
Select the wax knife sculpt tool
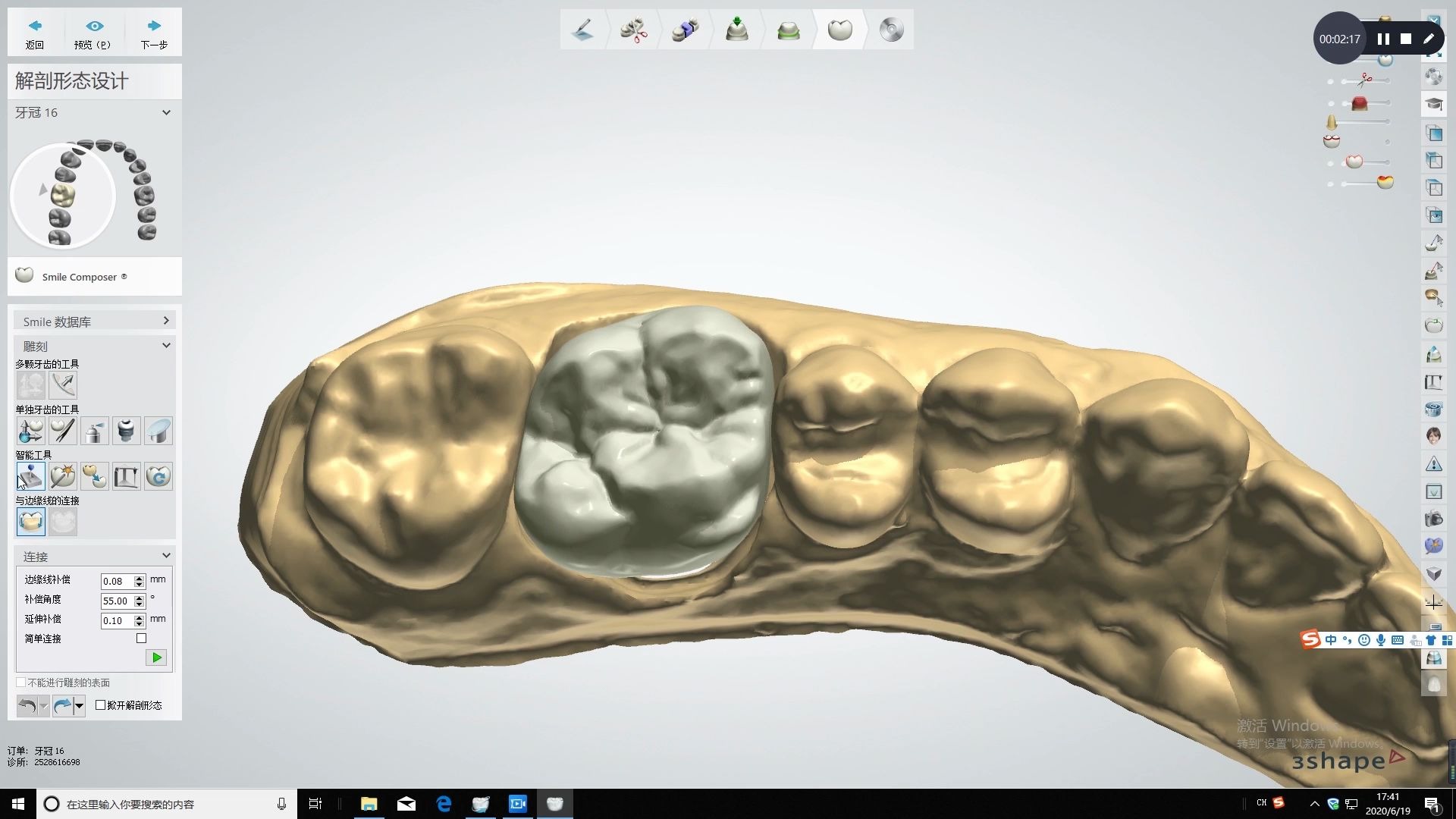pos(63,431)
